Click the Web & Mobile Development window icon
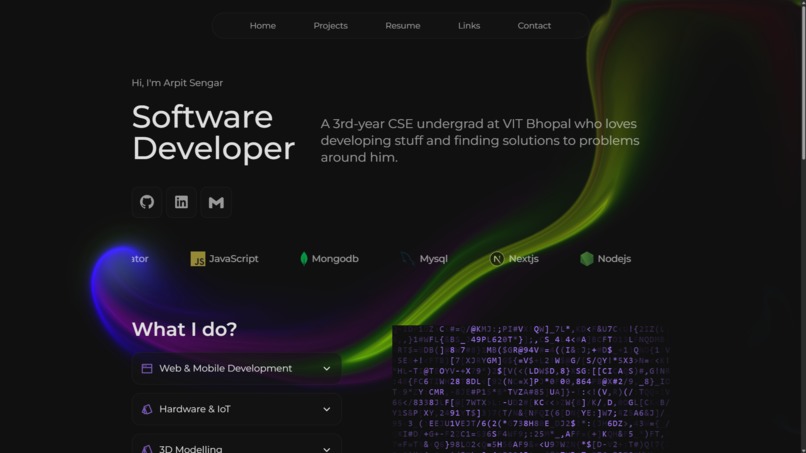 [147, 369]
